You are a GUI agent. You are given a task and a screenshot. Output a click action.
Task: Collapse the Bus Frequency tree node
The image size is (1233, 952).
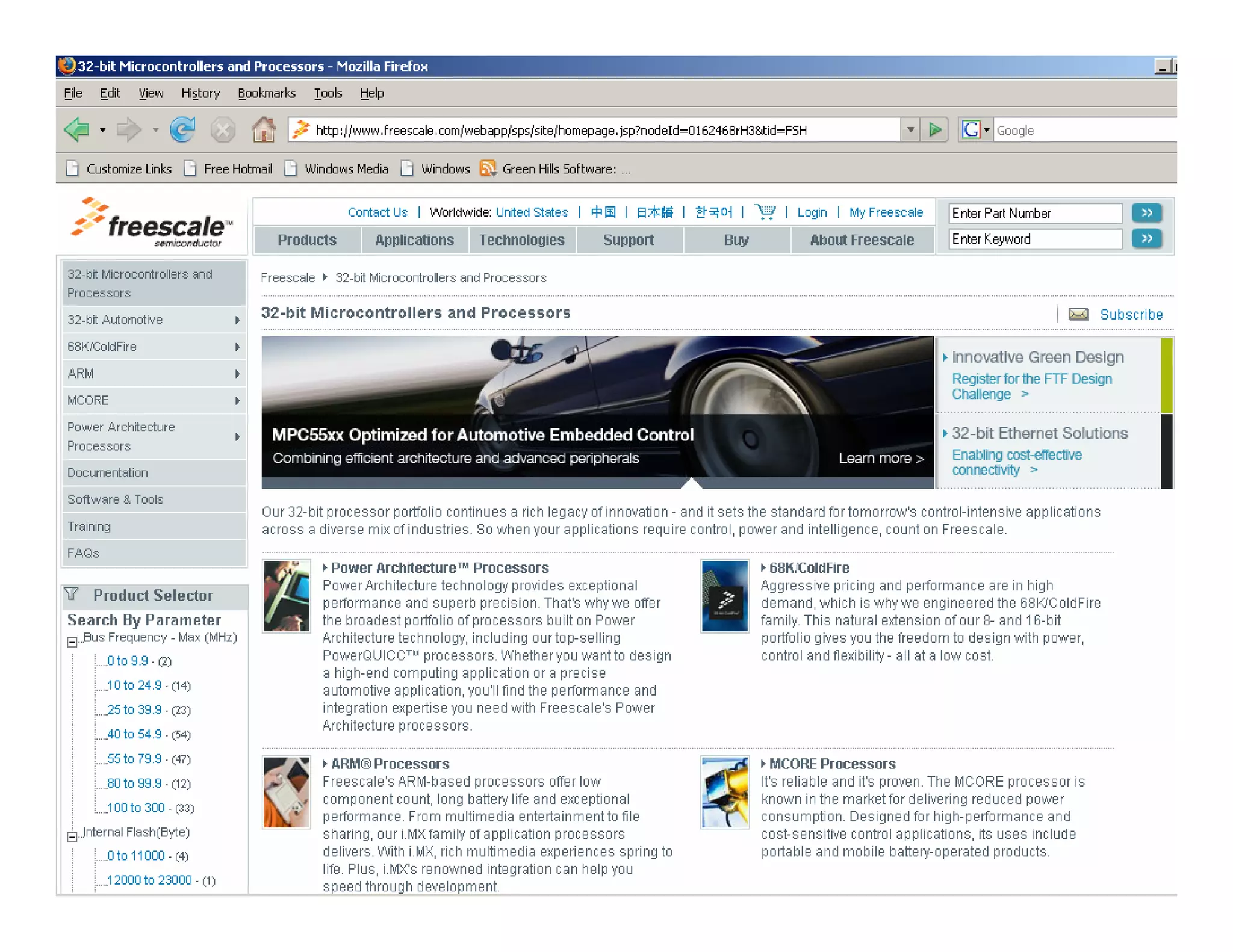click(x=72, y=642)
